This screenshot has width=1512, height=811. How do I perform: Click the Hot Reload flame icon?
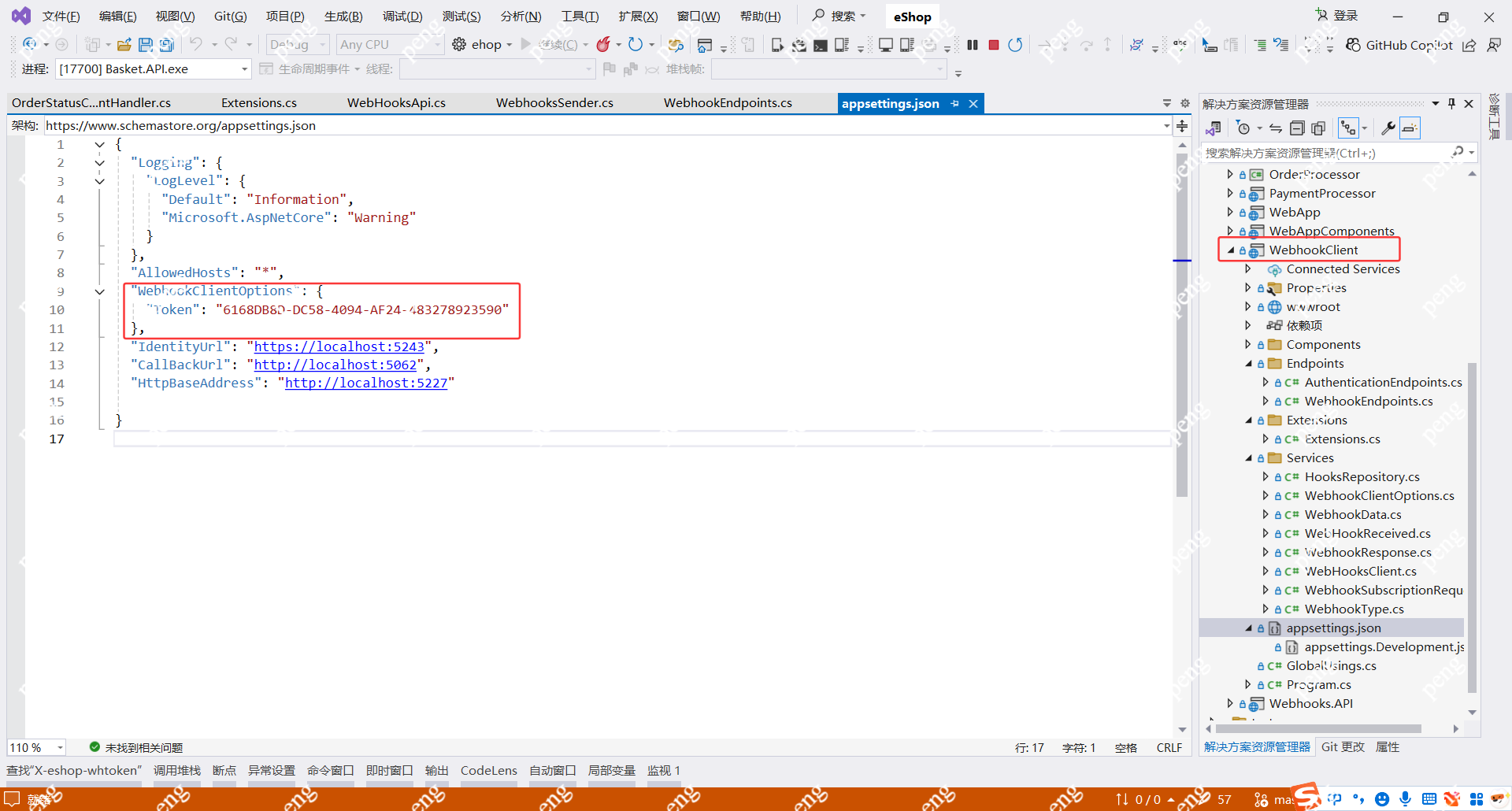pos(603,45)
